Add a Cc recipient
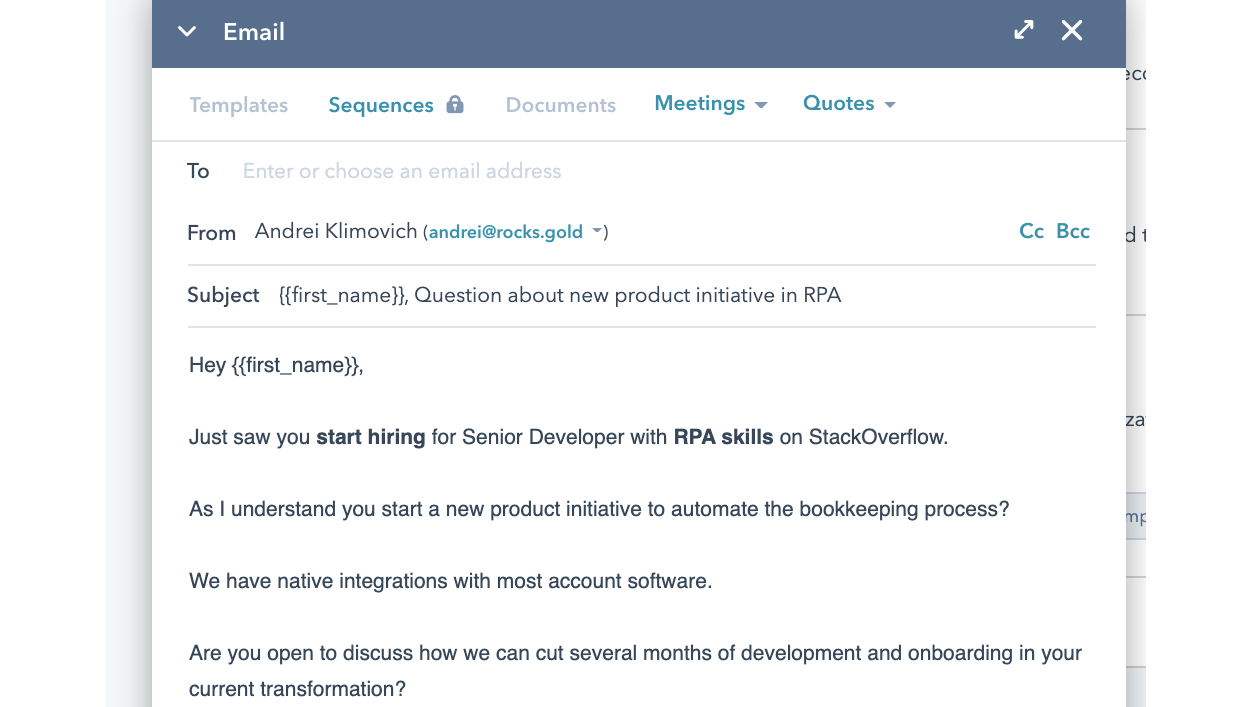The height and width of the screenshot is (707, 1258). click(1031, 231)
